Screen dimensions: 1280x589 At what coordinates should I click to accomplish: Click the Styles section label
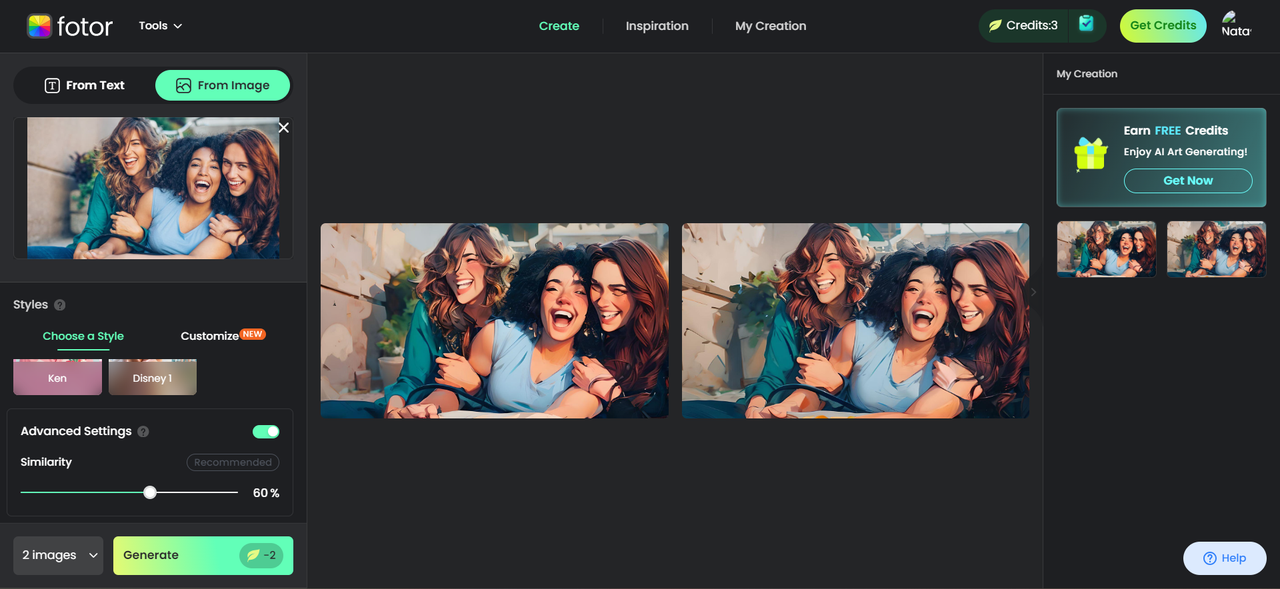pos(30,305)
